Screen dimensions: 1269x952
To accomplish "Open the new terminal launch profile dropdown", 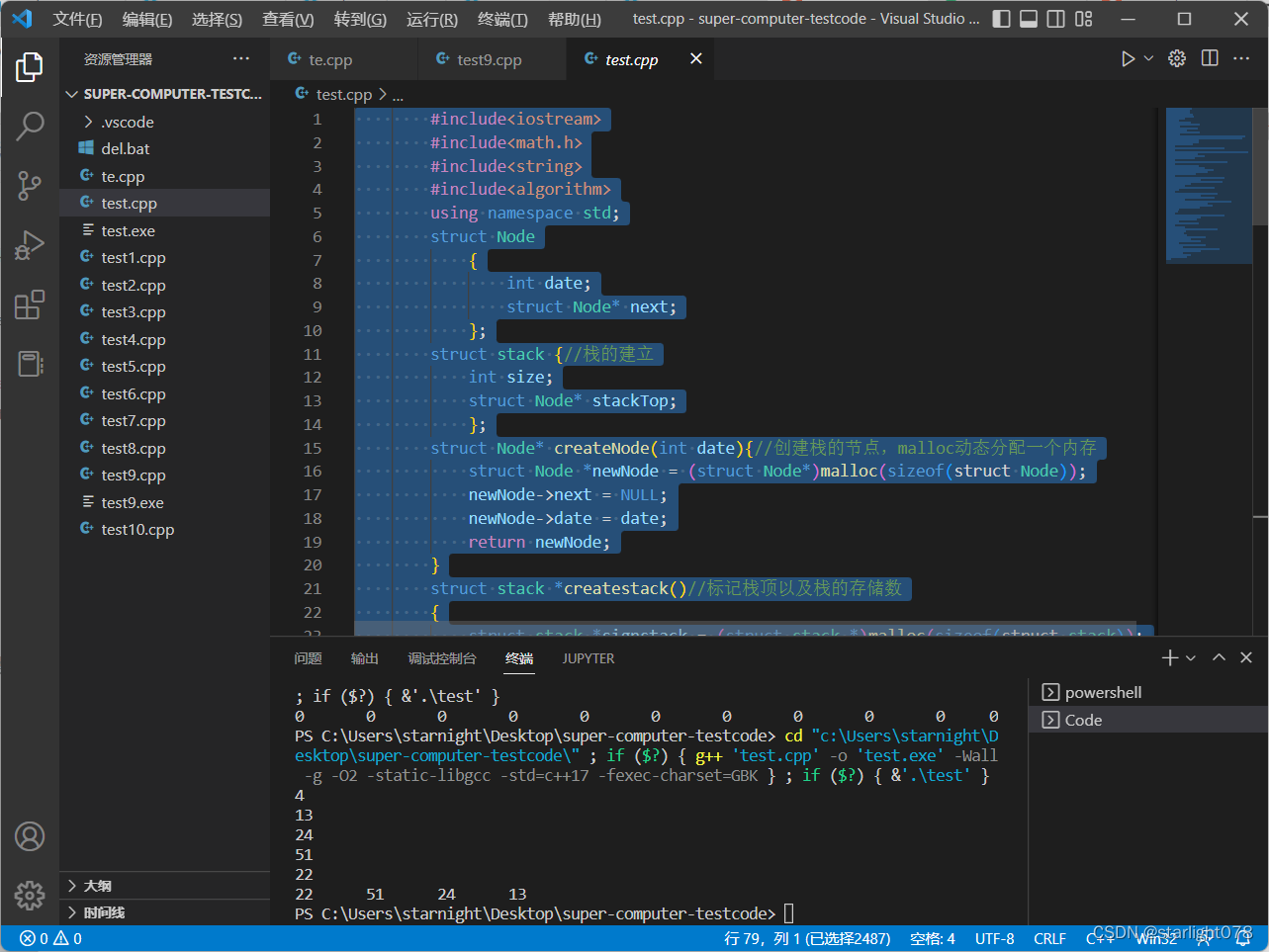I will point(1191,658).
